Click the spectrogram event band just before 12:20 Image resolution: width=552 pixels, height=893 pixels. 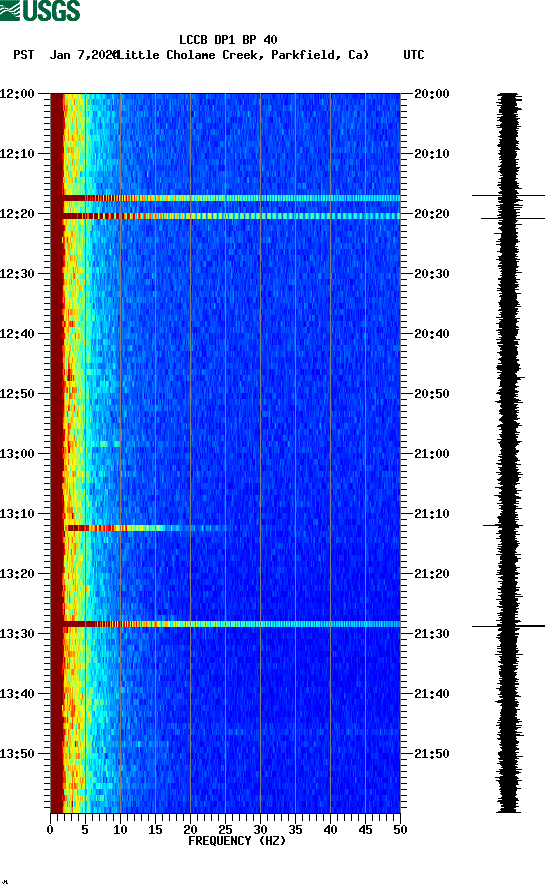click(x=231, y=198)
